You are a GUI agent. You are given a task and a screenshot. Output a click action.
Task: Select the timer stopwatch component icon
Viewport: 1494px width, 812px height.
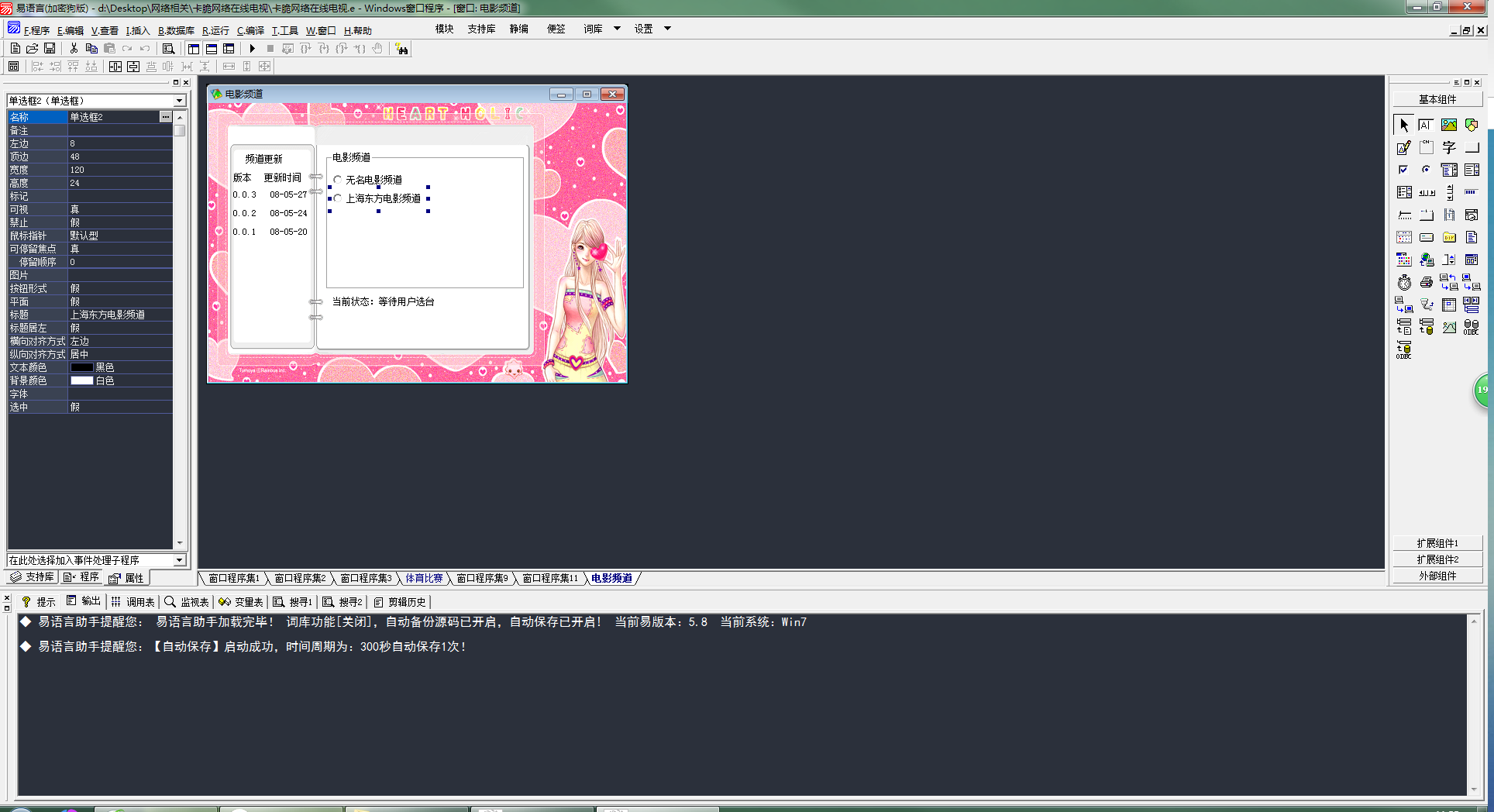(x=1403, y=282)
